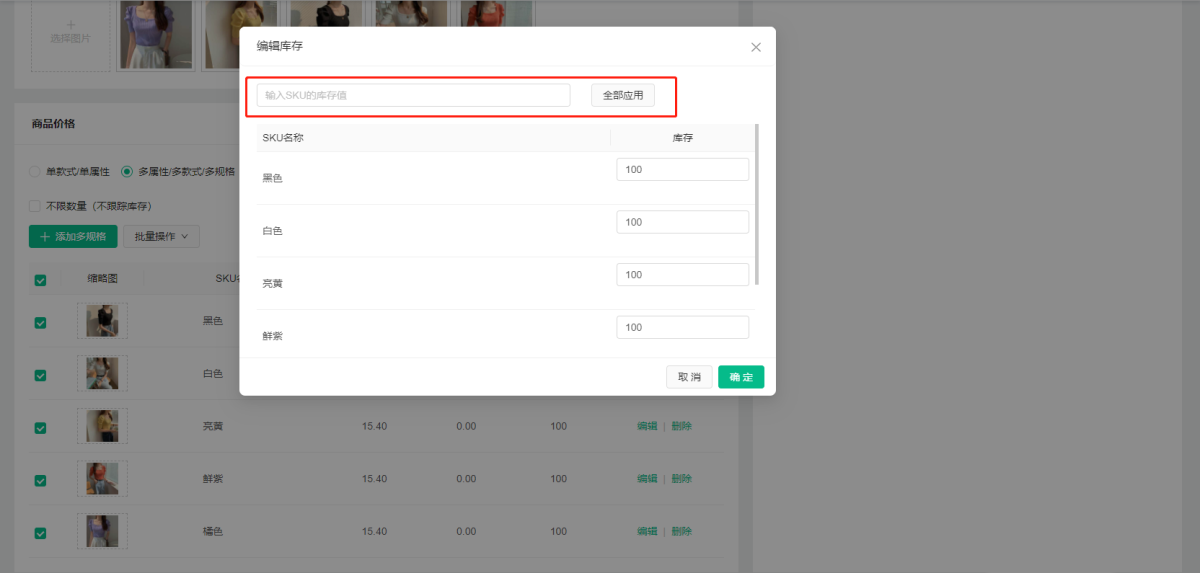Close the 编辑库存 dialog with X icon
The height and width of the screenshot is (573, 1200).
pos(756,47)
